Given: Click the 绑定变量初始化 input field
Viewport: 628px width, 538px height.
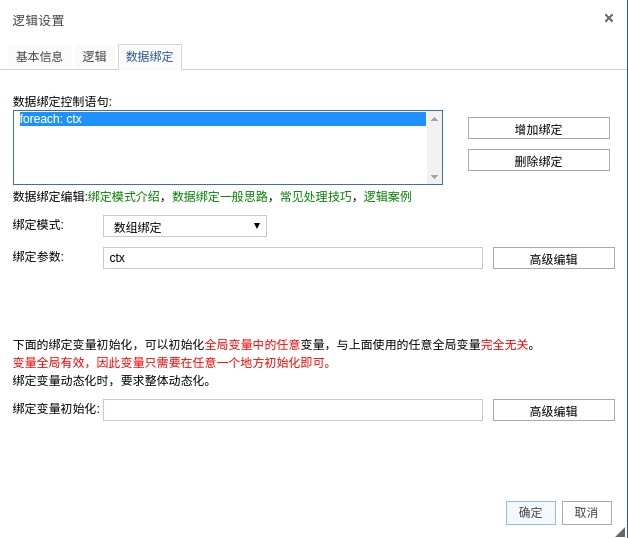Looking at the screenshot, I should point(292,410).
